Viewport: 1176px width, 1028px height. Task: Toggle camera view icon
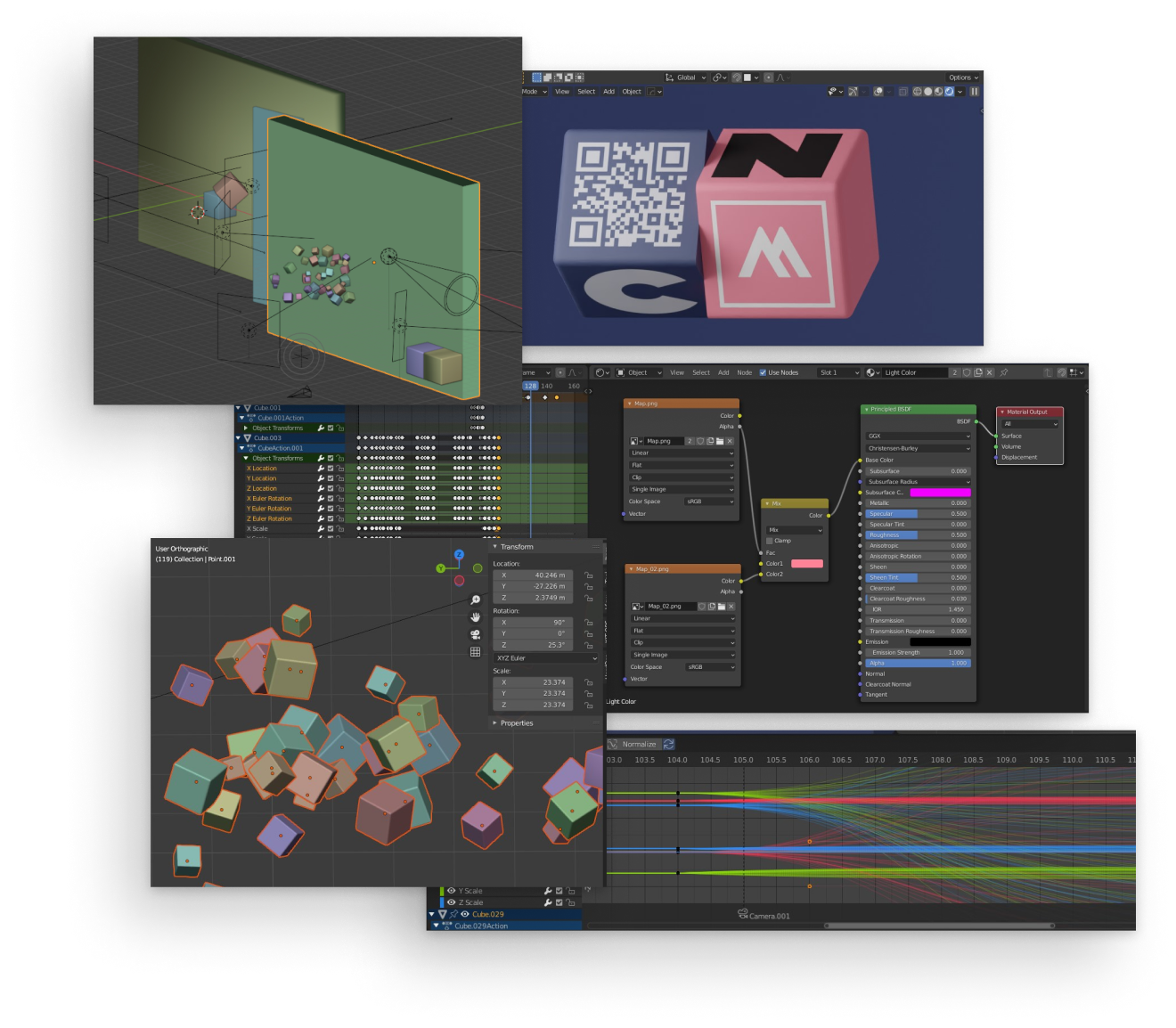476,634
